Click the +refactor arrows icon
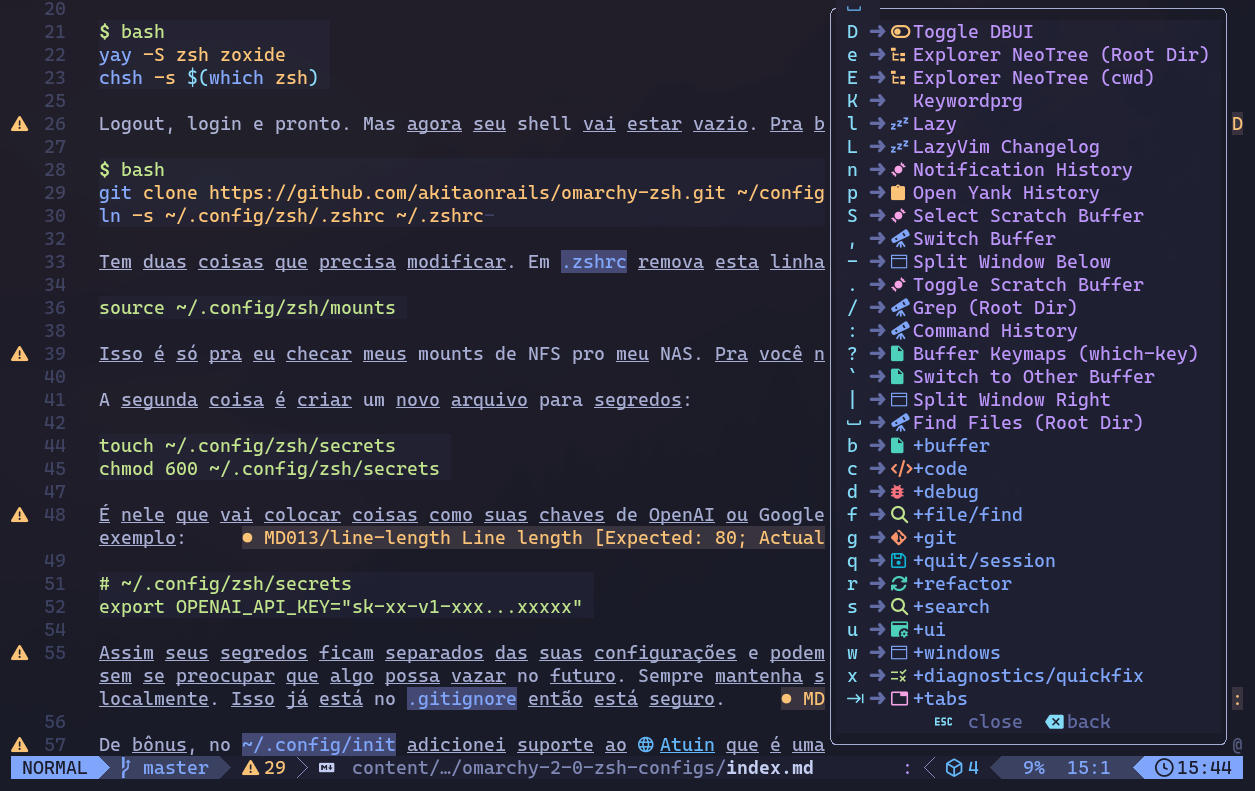1255x791 pixels. point(899,584)
